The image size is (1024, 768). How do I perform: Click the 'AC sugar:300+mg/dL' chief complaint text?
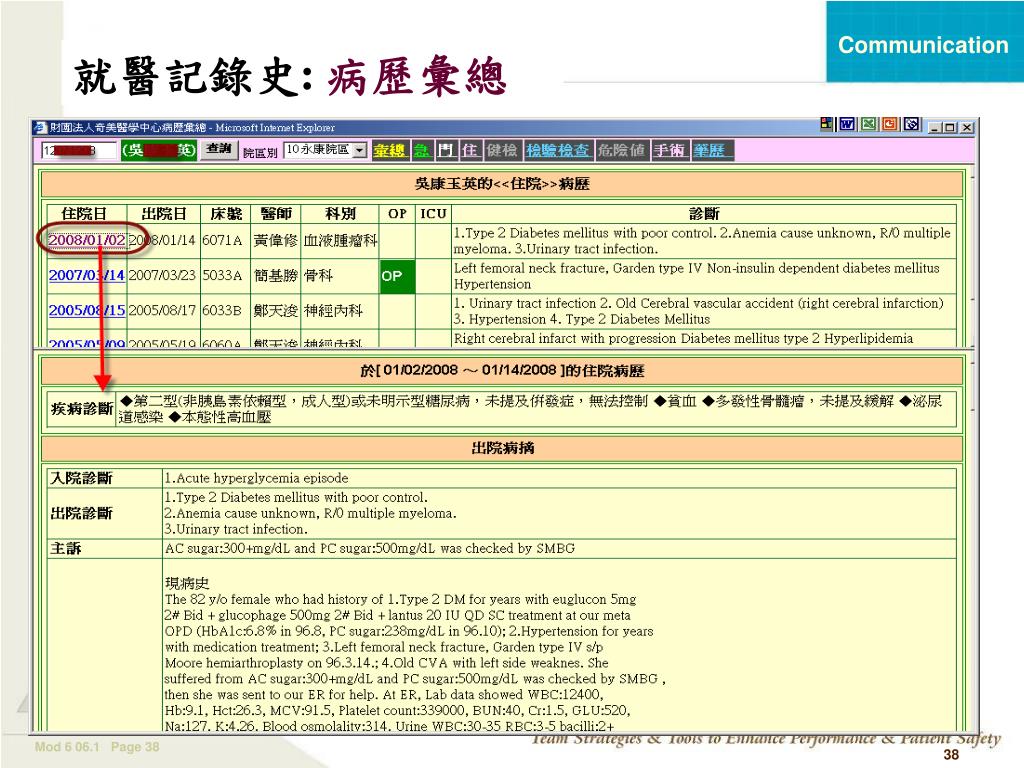click(370, 549)
